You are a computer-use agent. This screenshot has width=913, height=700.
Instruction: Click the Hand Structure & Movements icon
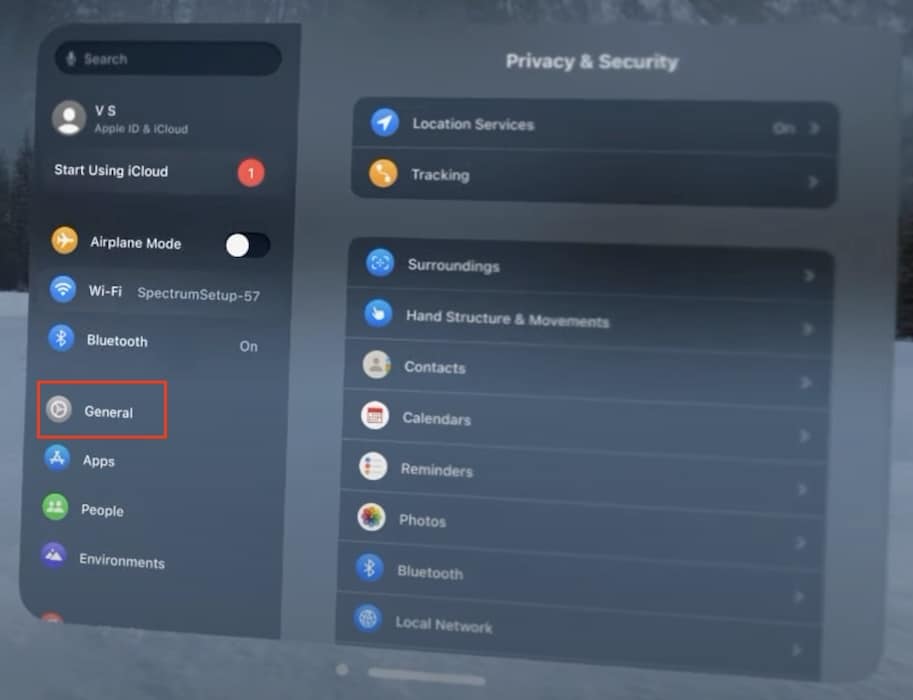[x=378, y=313]
